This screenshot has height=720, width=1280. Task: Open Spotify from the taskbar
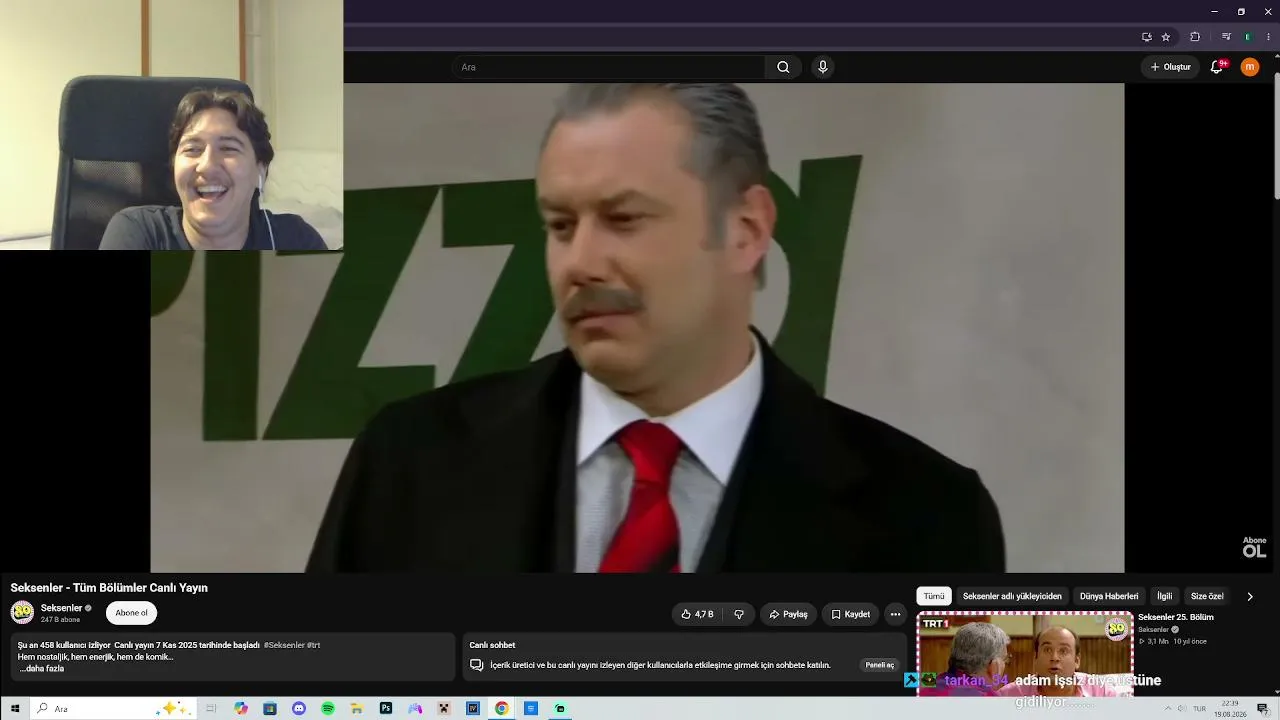click(x=328, y=708)
